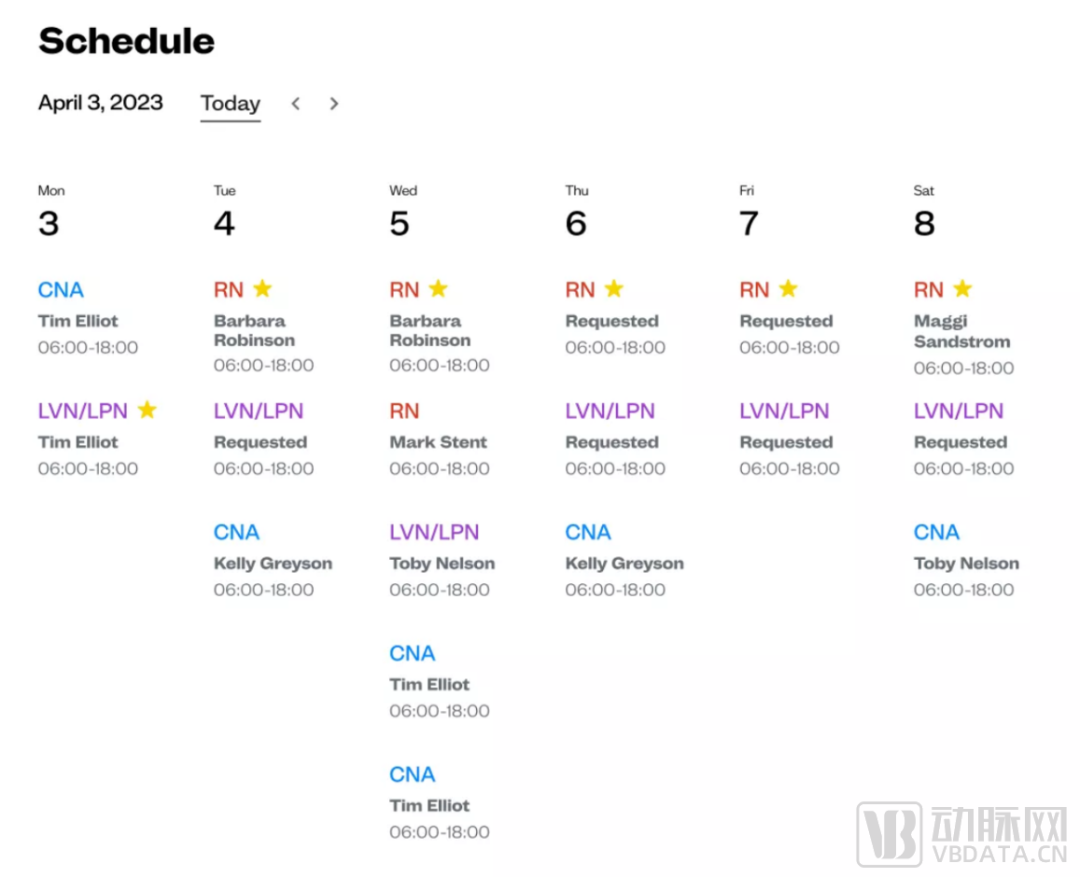Select Tuesday's requested LVN/LPN shift
The height and width of the screenshot is (877, 1080).
260,441
